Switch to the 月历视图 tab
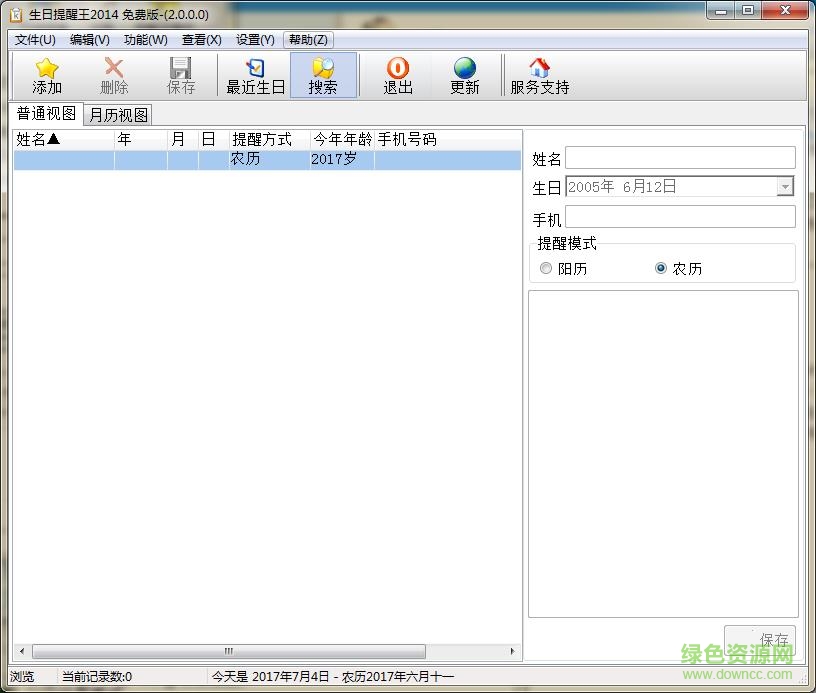The image size is (816, 693). pyautogui.click(x=118, y=114)
